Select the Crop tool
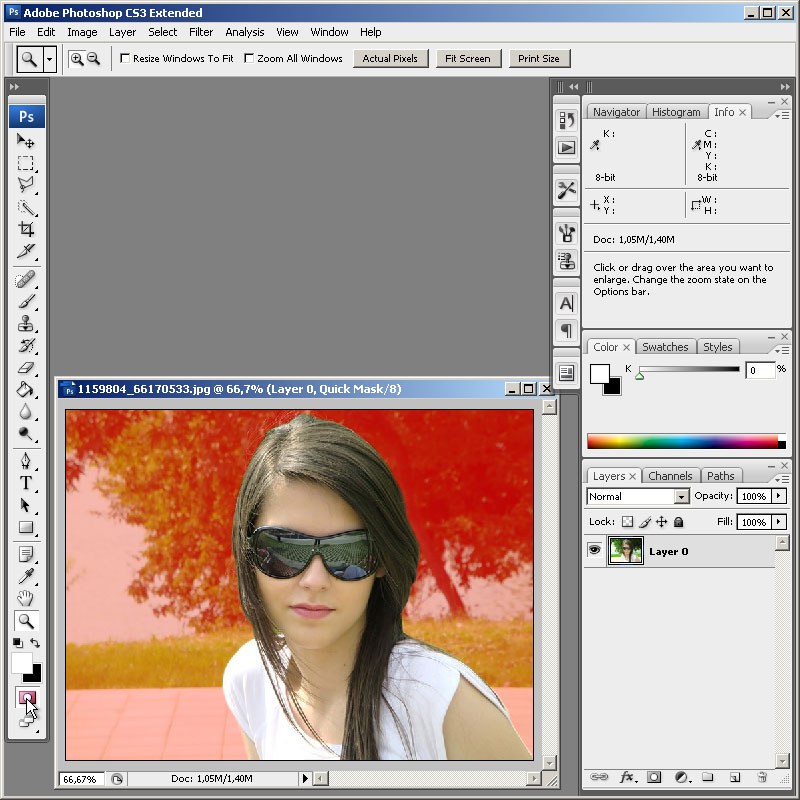Viewport: 800px width, 800px height. pos(26,229)
